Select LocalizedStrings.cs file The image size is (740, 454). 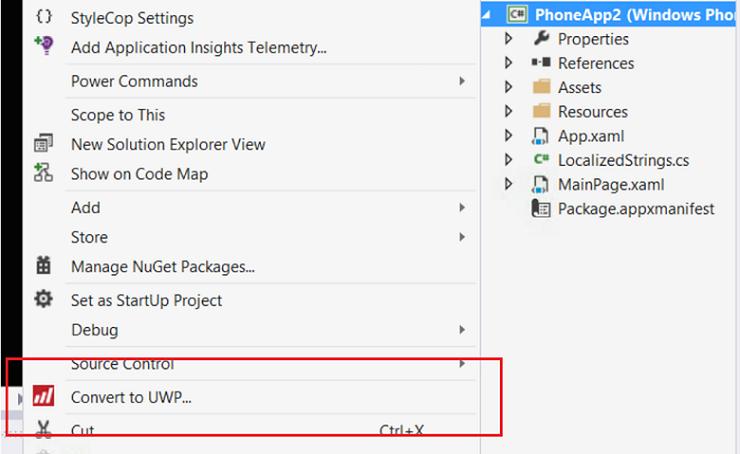[623, 160]
